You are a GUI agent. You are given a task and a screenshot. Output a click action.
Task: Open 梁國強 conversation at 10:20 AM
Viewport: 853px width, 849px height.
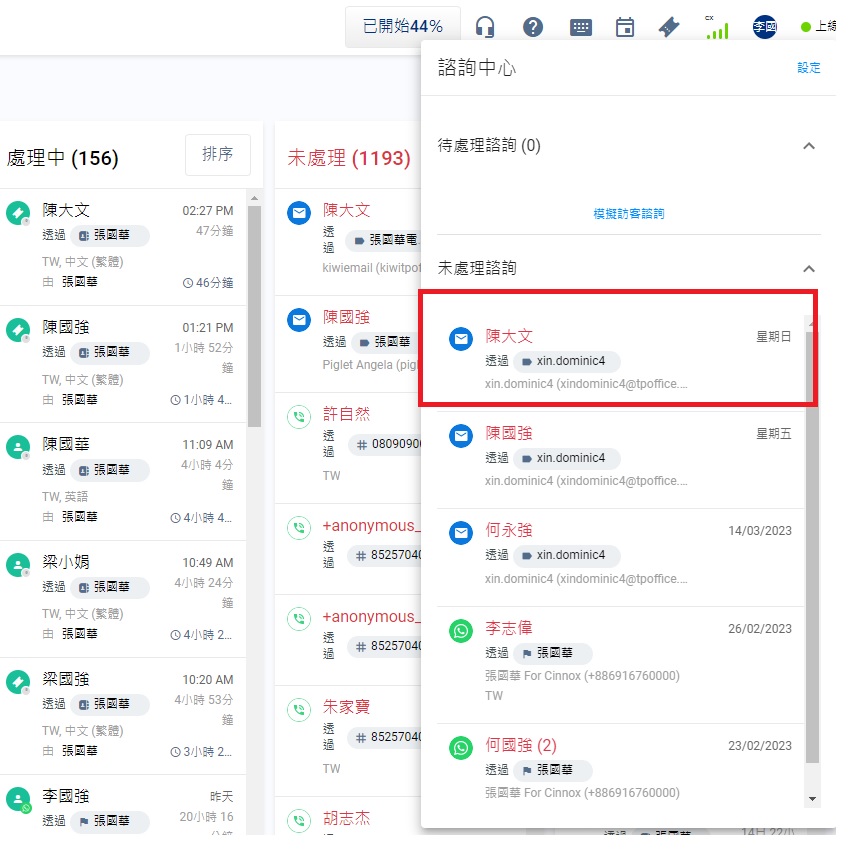[x=123, y=716]
